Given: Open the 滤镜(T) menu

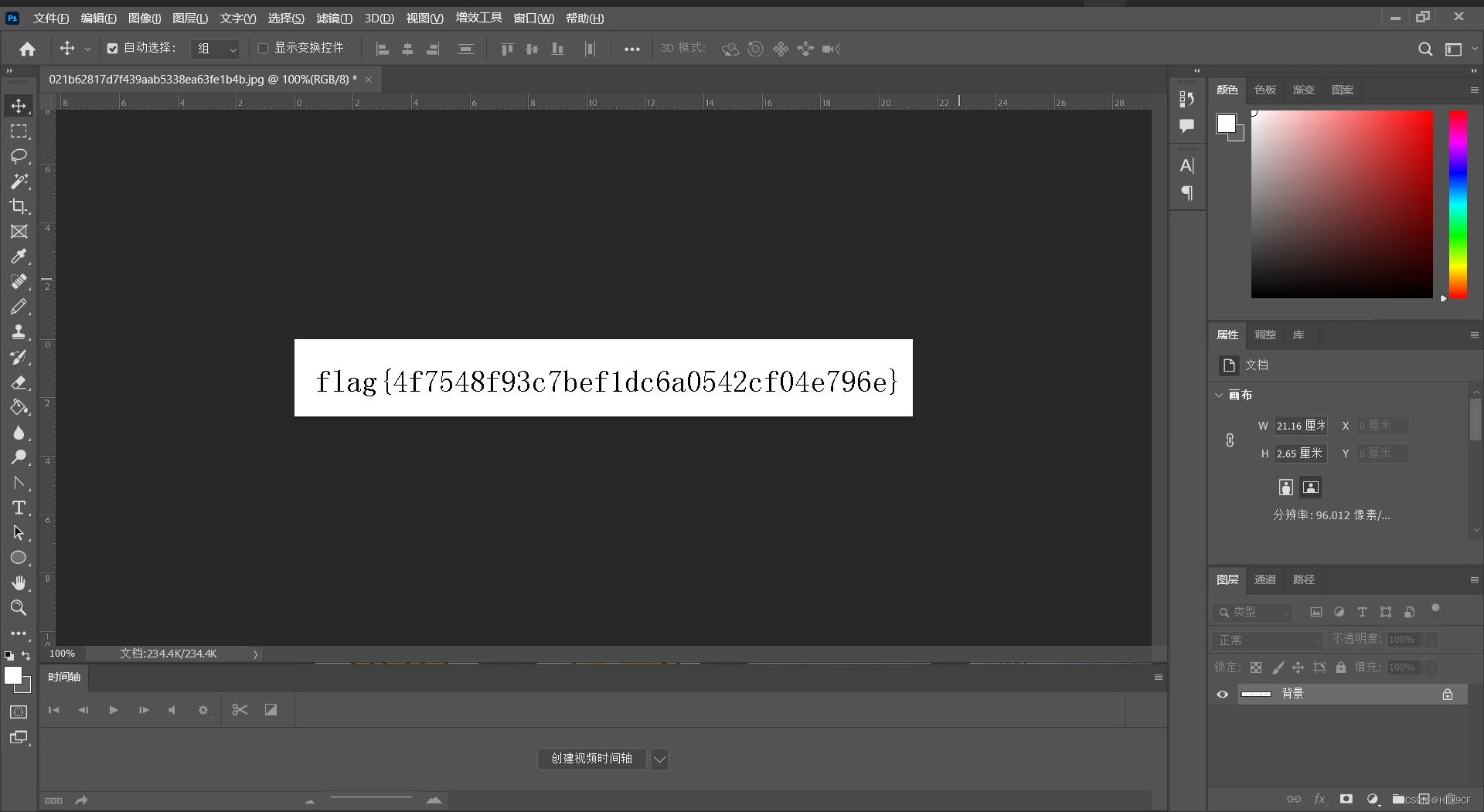Looking at the screenshot, I should pos(334,18).
